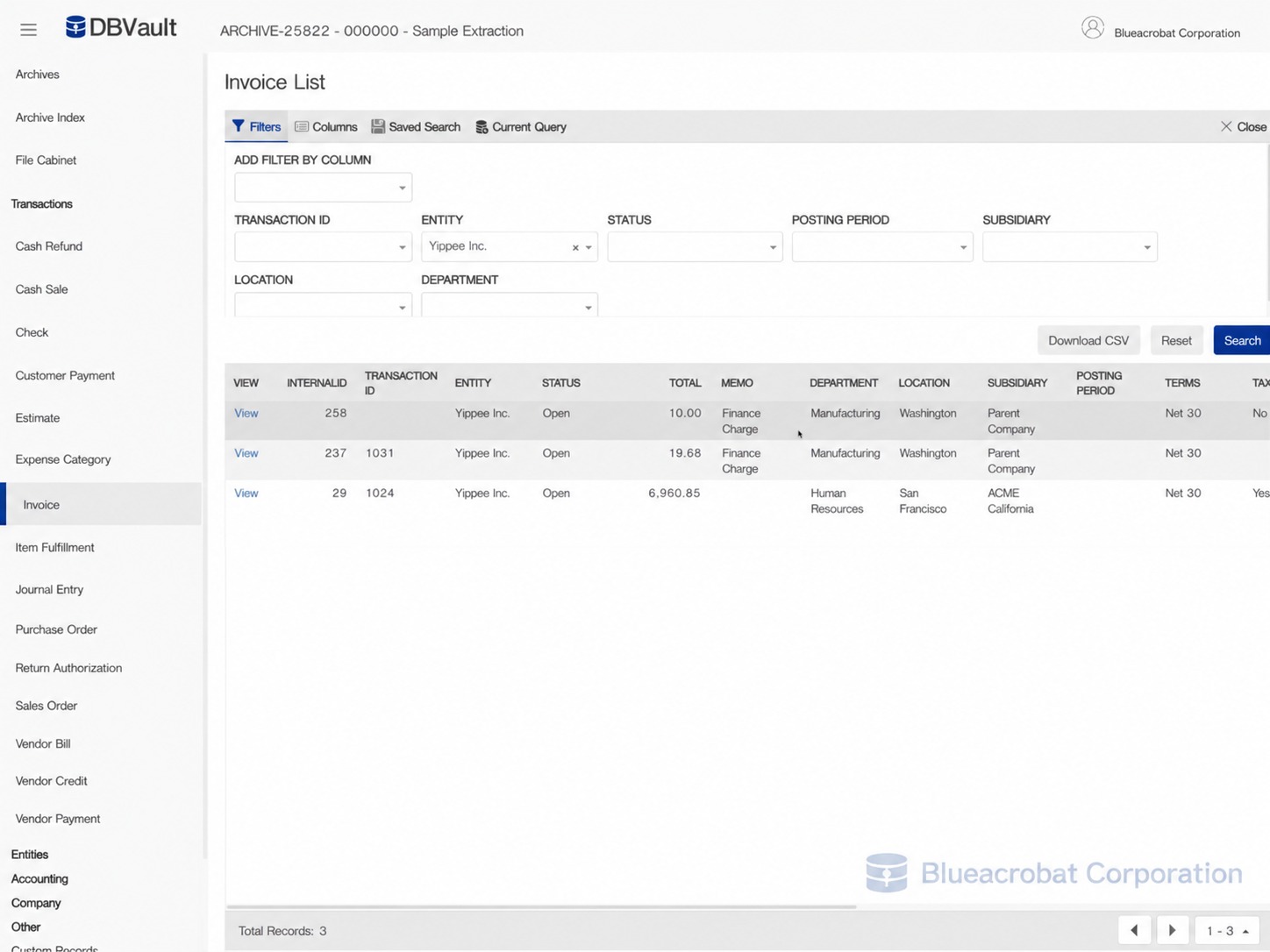
Task: Open the 1 - 3 page range selector
Action: click(1227, 930)
